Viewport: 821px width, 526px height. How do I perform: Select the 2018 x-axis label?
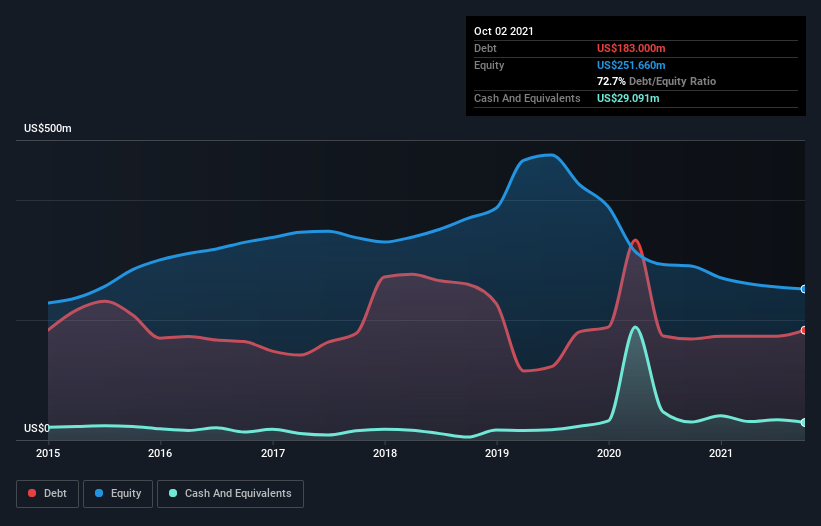tap(385, 453)
